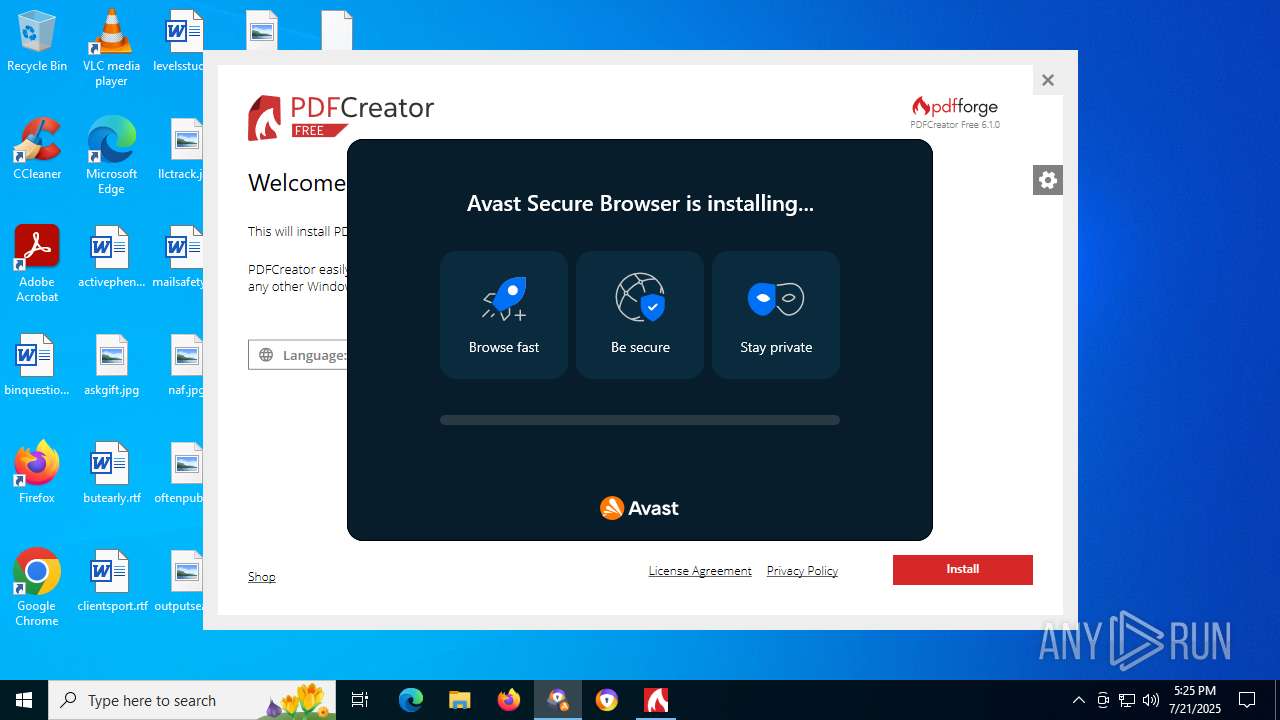The width and height of the screenshot is (1280, 720).
Task: Select the oftenpub image file icon
Action: click(180, 472)
